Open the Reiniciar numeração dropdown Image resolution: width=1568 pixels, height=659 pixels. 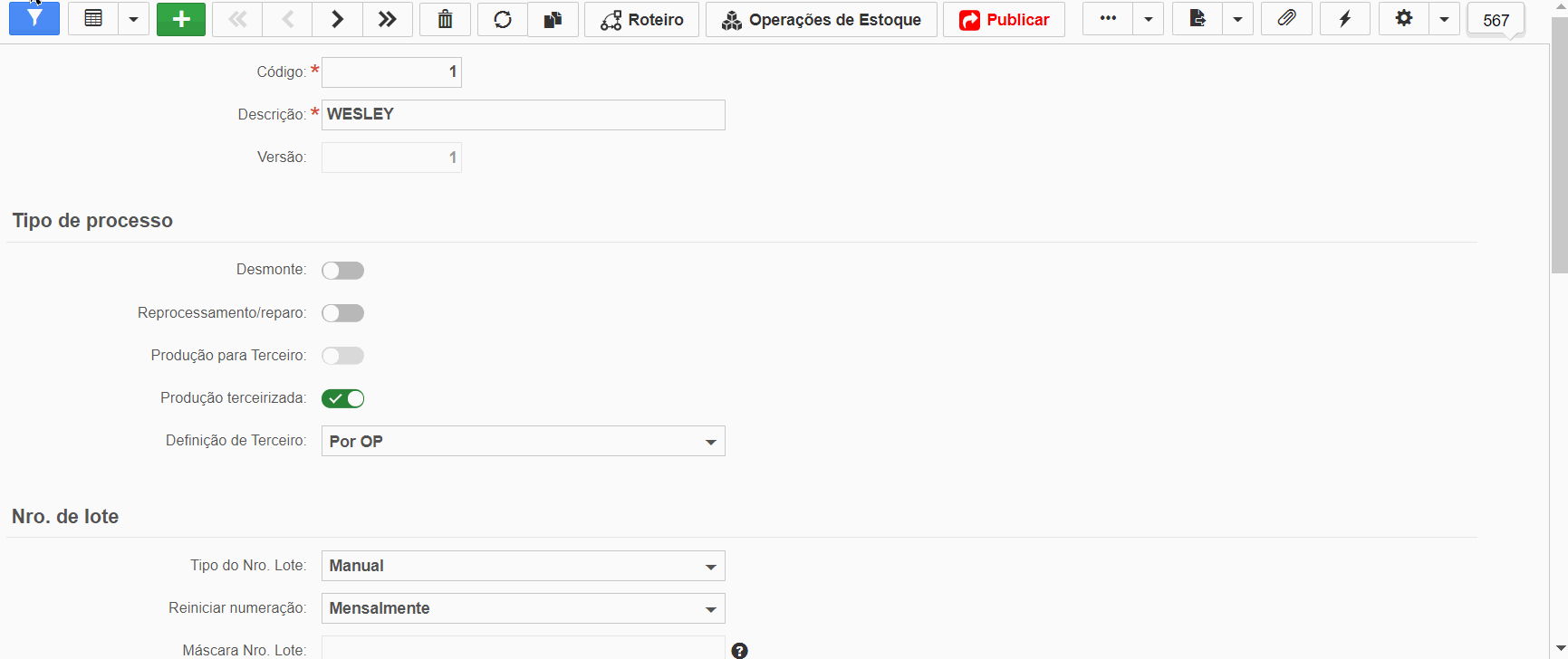[x=524, y=608]
